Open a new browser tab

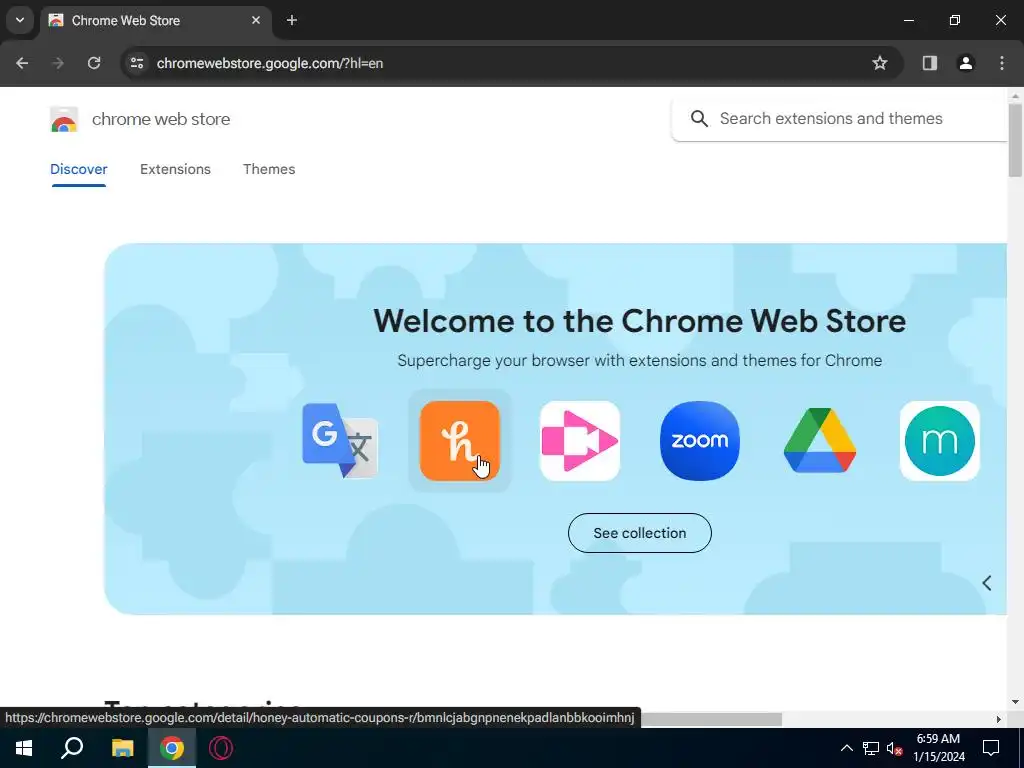click(x=292, y=20)
